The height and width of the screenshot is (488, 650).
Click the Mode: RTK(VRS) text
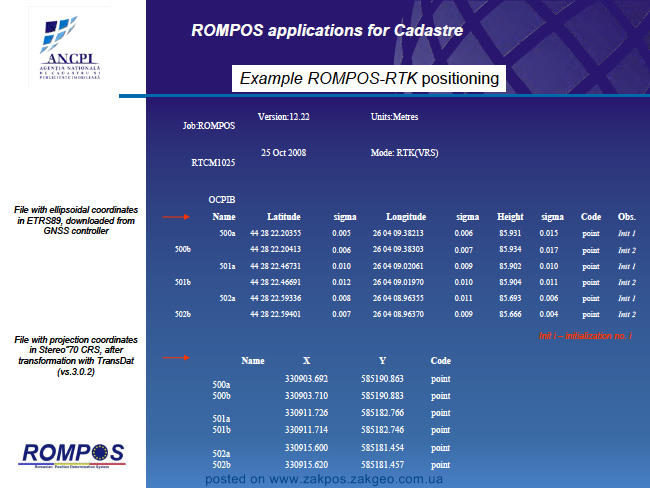click(x=404, y=153)
